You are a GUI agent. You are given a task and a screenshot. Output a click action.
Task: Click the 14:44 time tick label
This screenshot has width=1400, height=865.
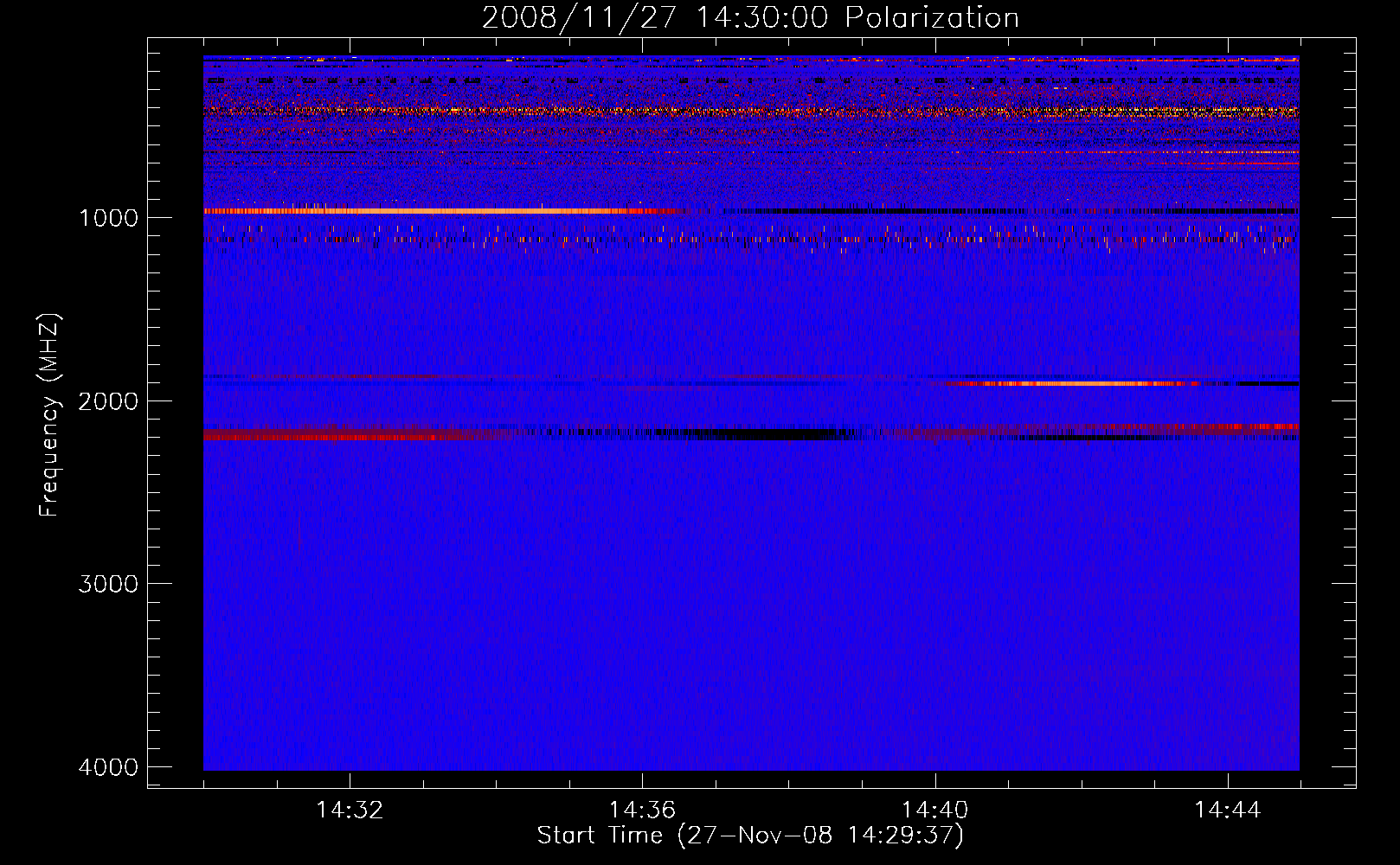click(1228, 811)
